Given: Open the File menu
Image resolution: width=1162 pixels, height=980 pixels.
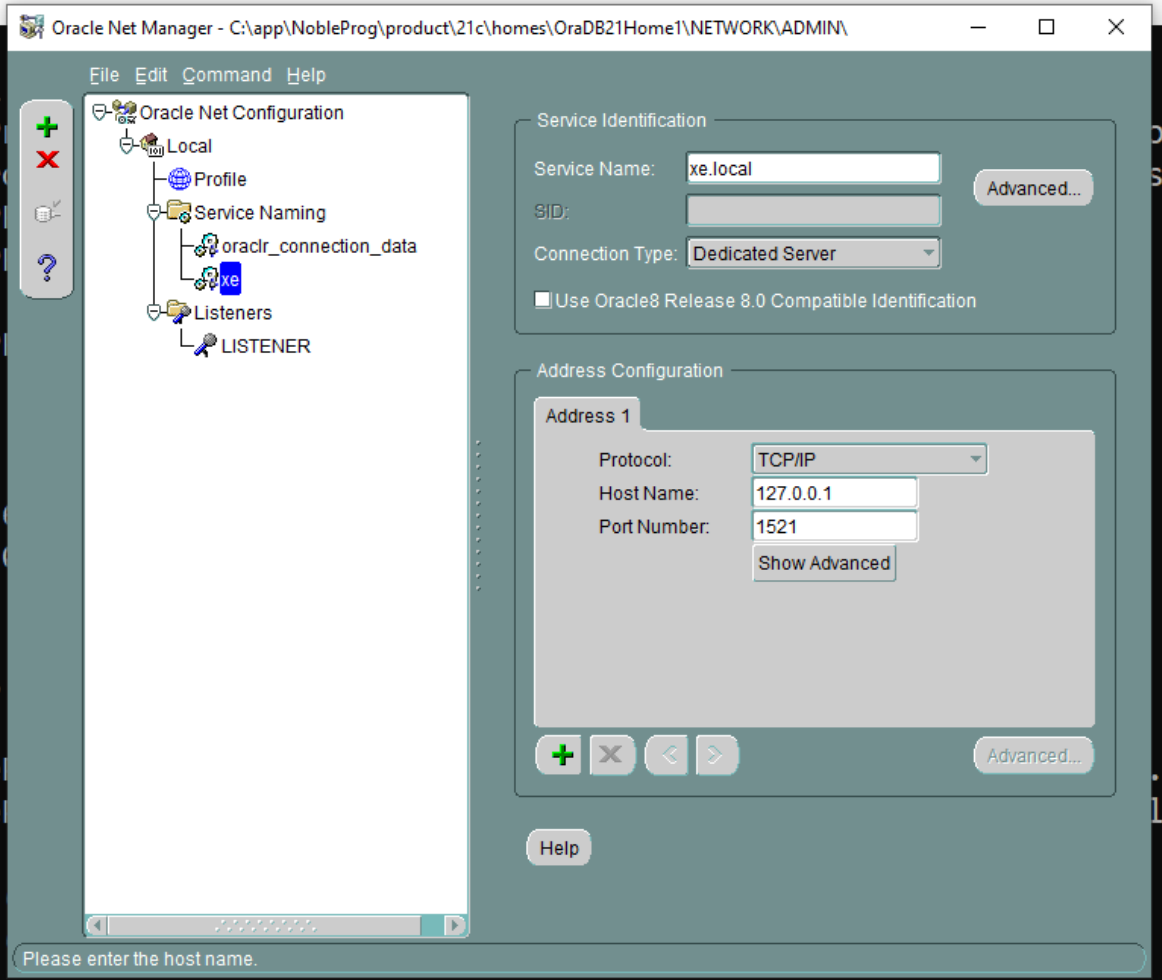Looking at the screenshot, I should 104,75.
